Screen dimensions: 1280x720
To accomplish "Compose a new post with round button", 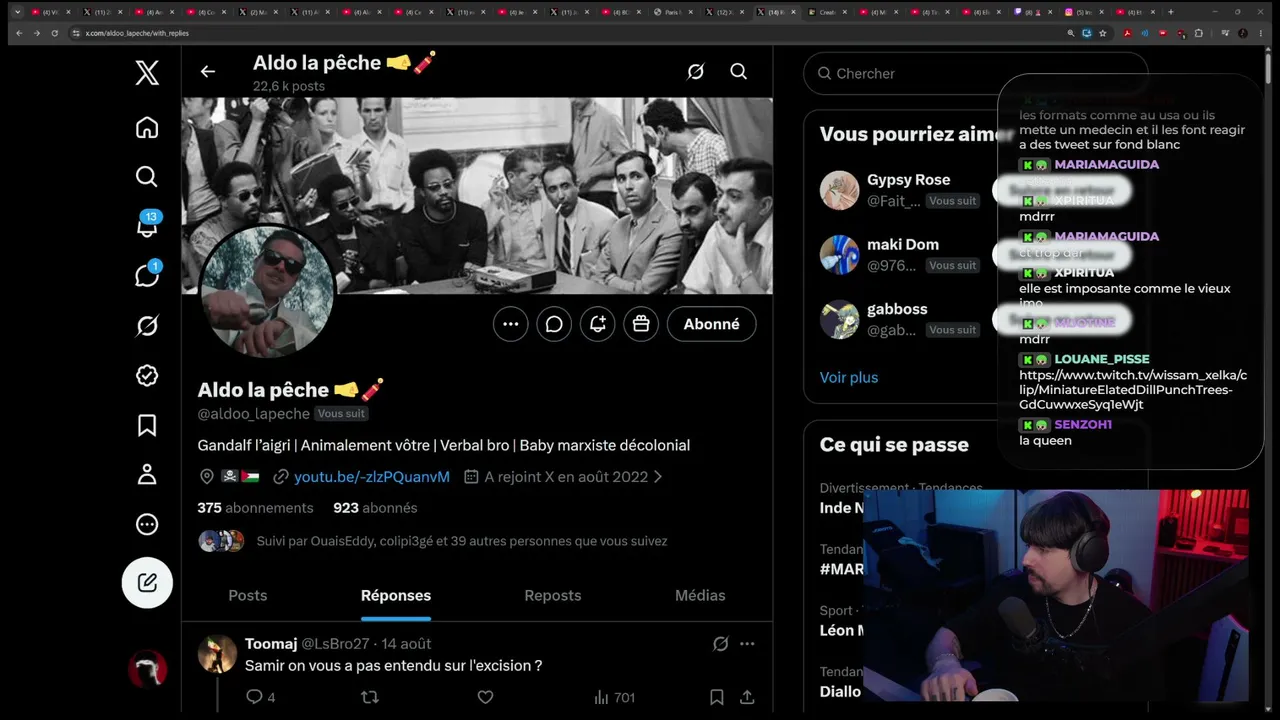I will [147, 583].
